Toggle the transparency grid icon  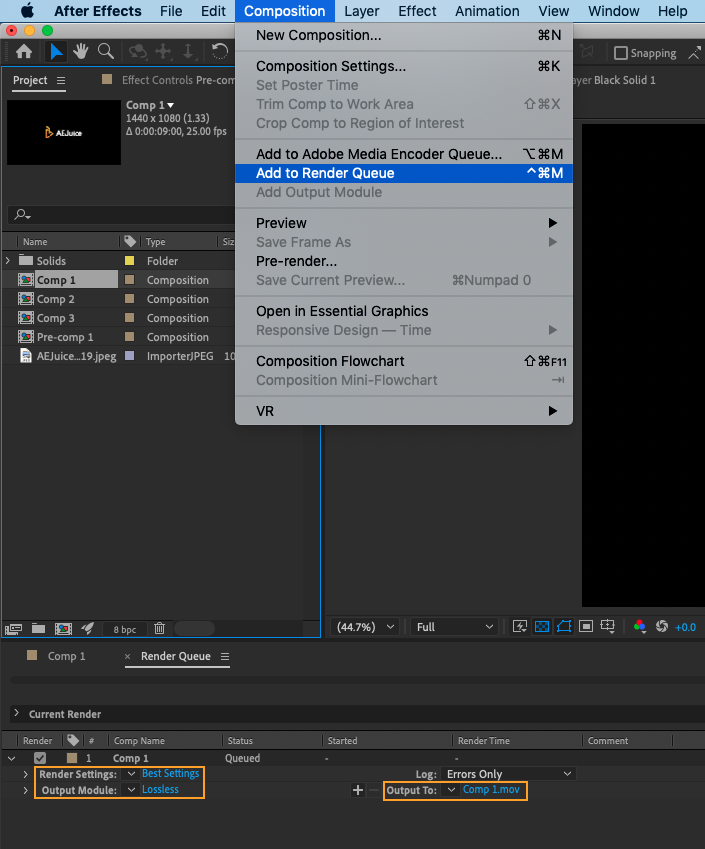[542, 626]
